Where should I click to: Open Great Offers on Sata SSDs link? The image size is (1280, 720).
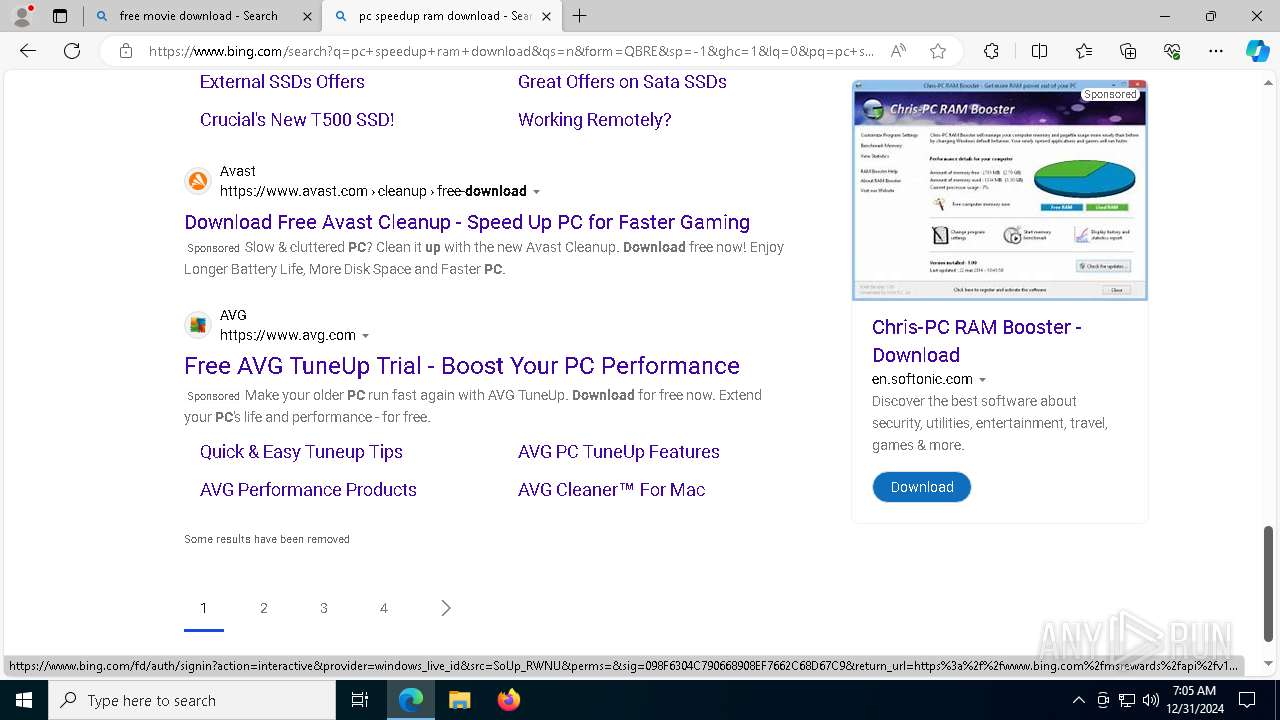(x=622, y=82)
